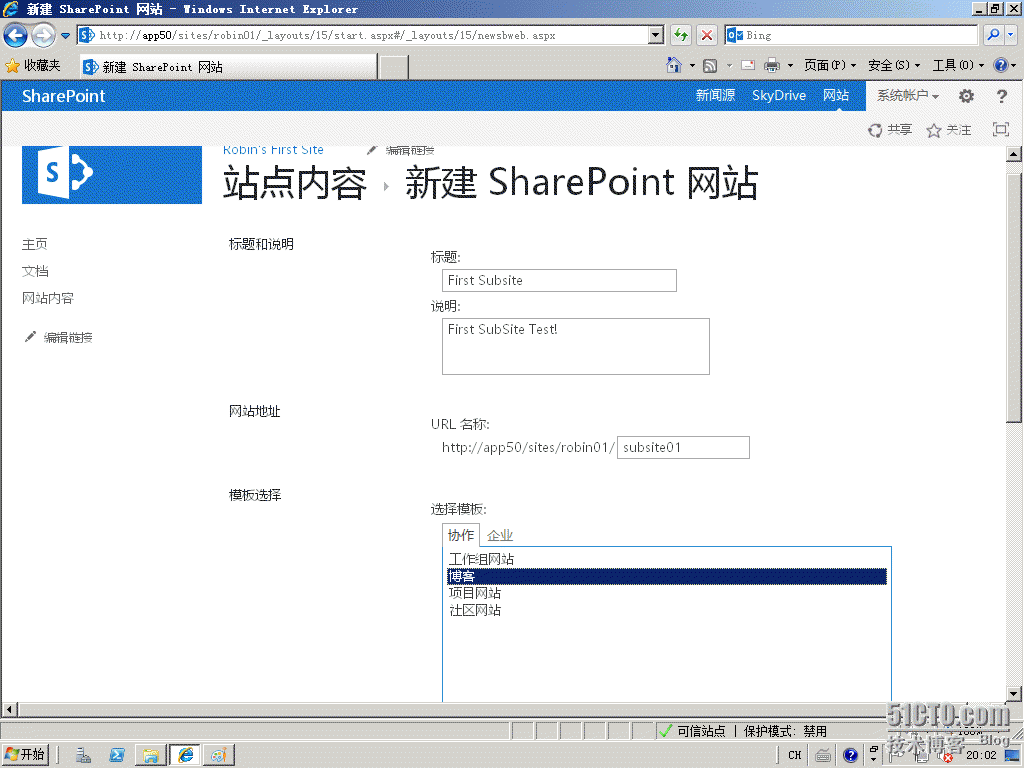1024x768 pixels.
Task: Open the 新闻源 newsfeed link
Action: click(715, 95)
